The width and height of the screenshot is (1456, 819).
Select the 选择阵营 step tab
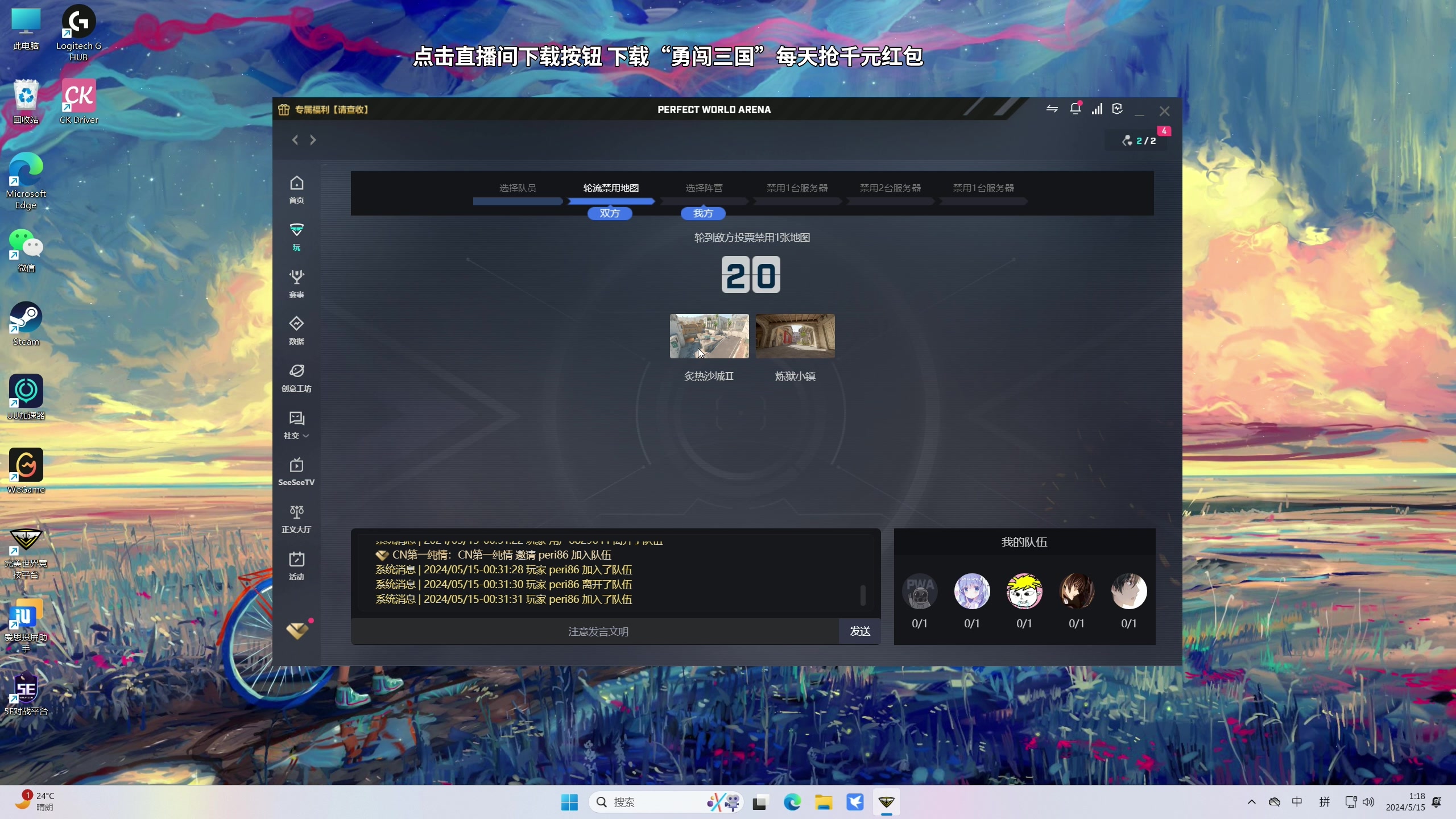704,193
